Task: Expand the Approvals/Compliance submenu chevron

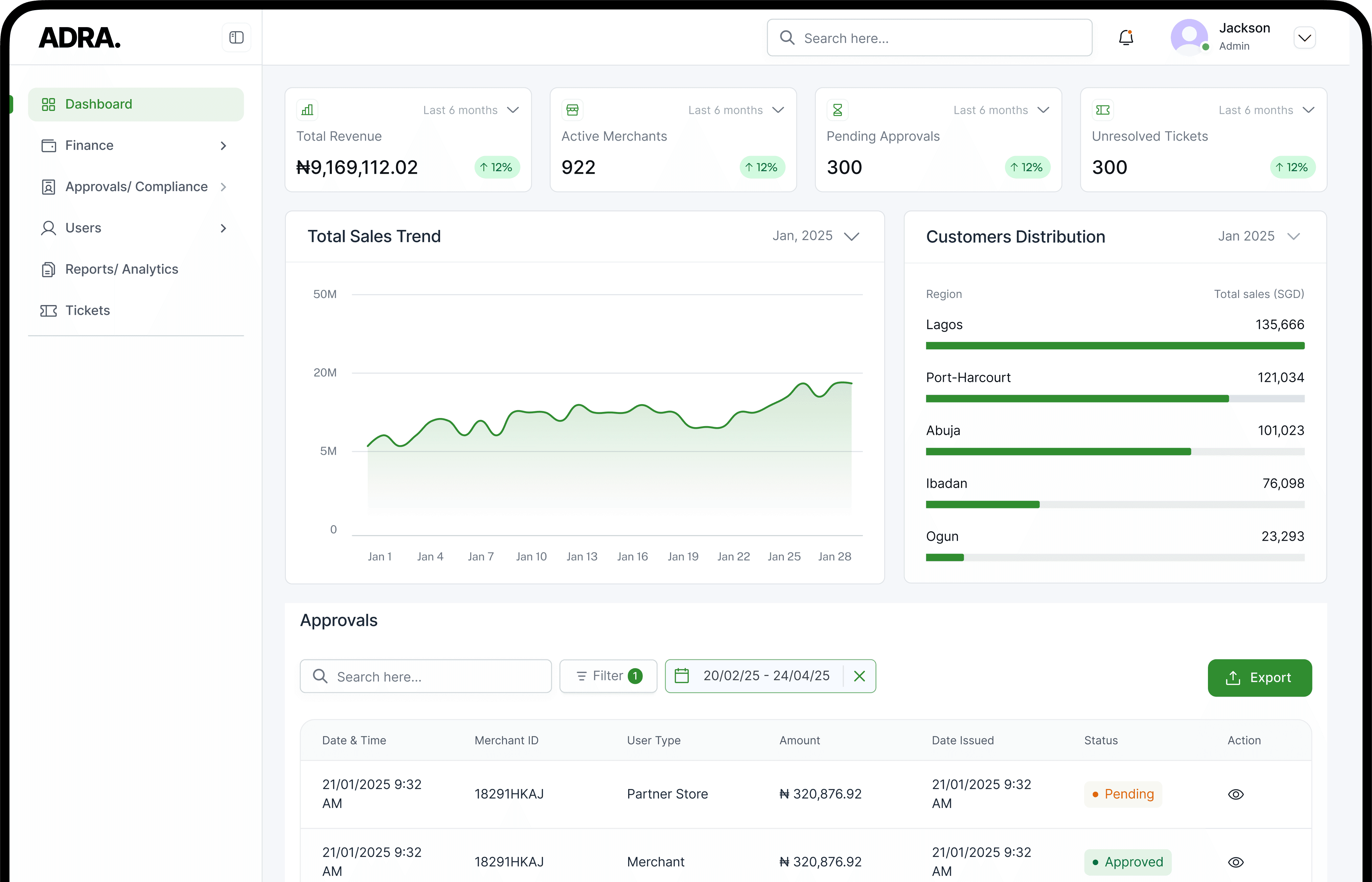Action: point(223,187)
